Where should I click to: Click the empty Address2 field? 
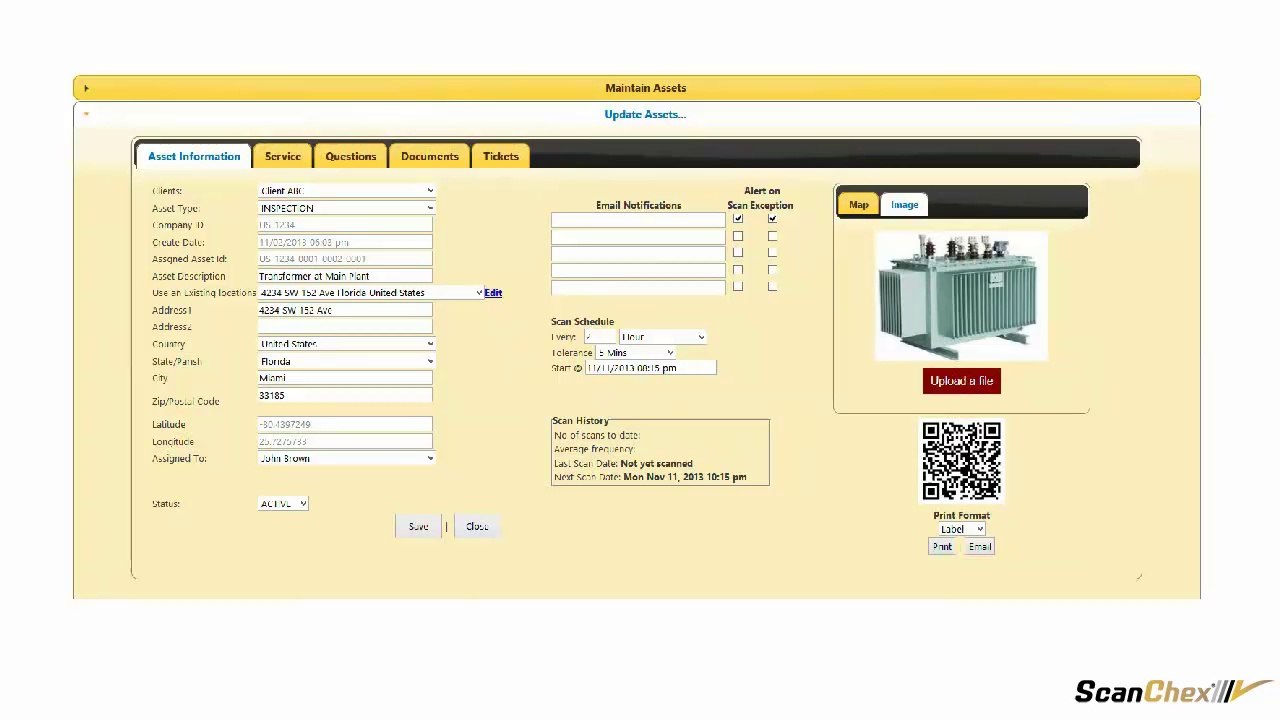click(345, 327)
